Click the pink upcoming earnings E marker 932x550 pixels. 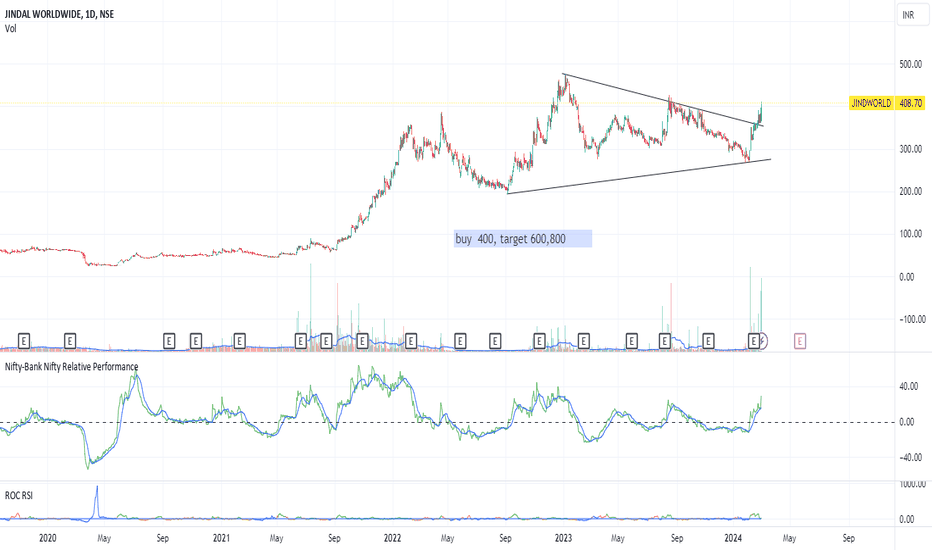tap(800, 341)
